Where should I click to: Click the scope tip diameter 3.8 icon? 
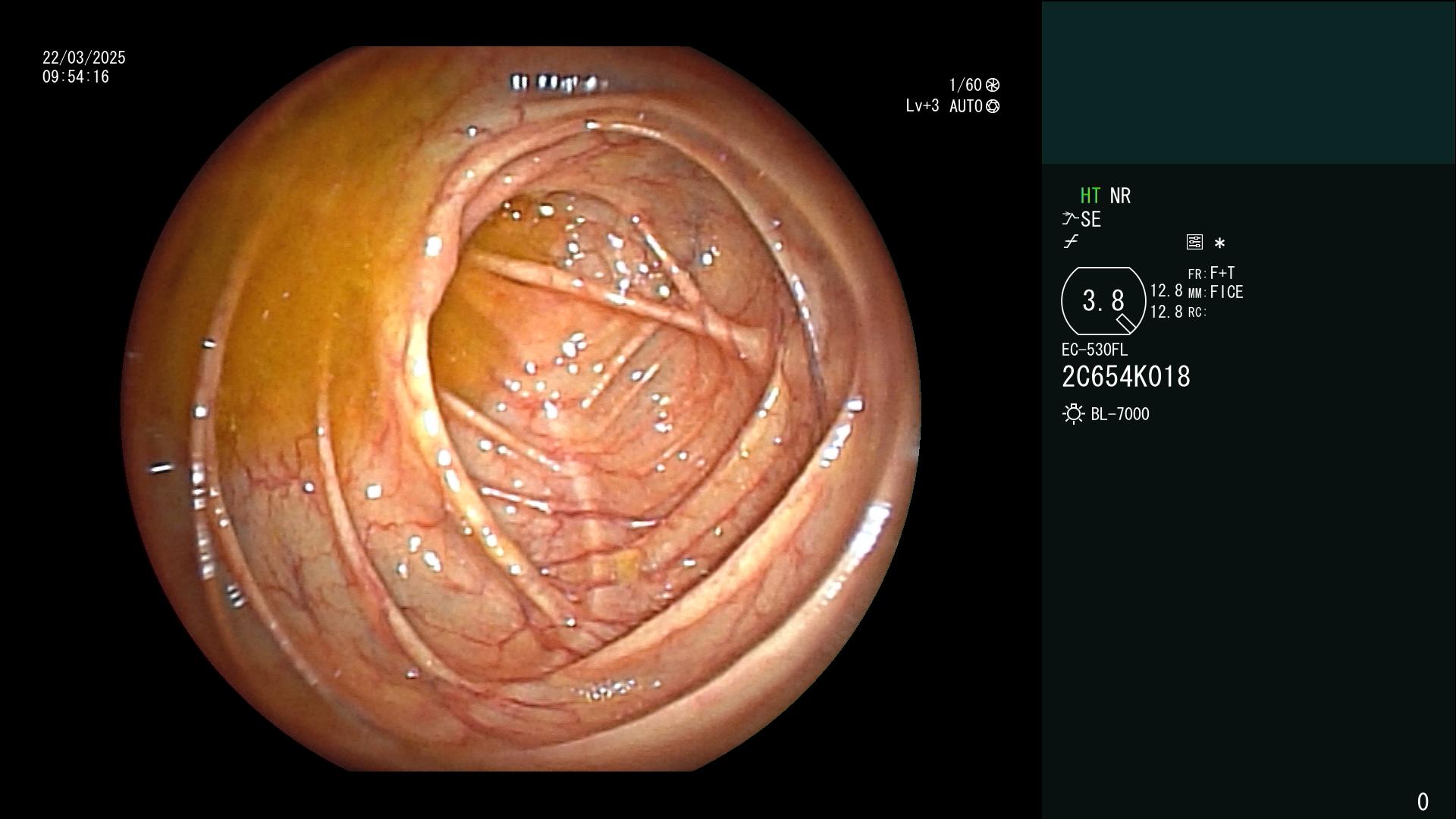[x=1103, y=301]
